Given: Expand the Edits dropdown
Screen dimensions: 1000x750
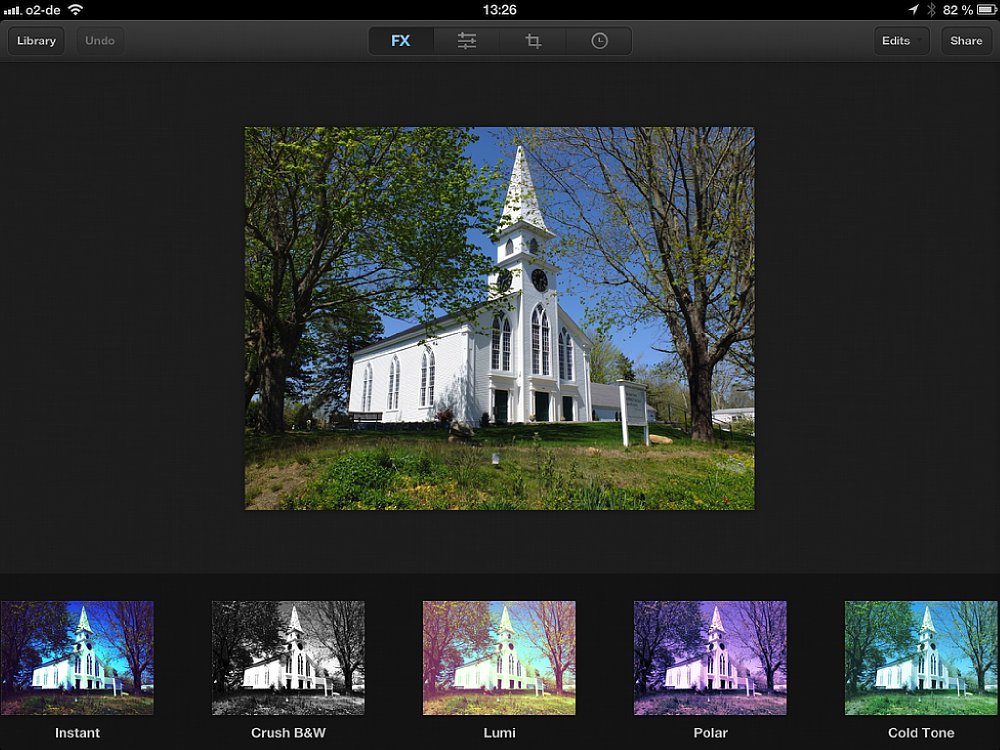Looking at the screenshot, I should point(901,41).
